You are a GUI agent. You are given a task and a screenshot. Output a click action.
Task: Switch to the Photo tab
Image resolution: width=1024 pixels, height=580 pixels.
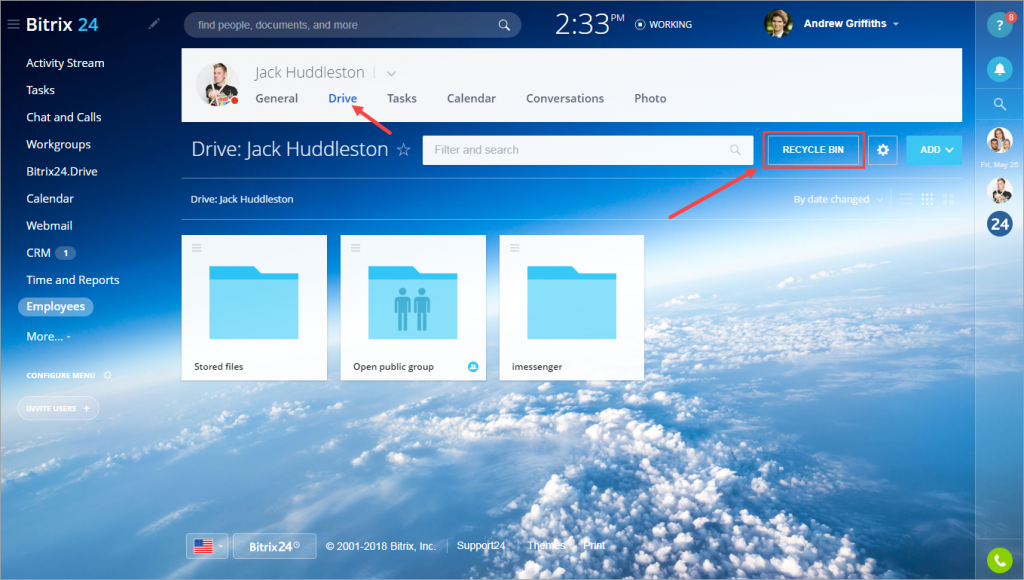pyautogui.click(x=650, y=99)
